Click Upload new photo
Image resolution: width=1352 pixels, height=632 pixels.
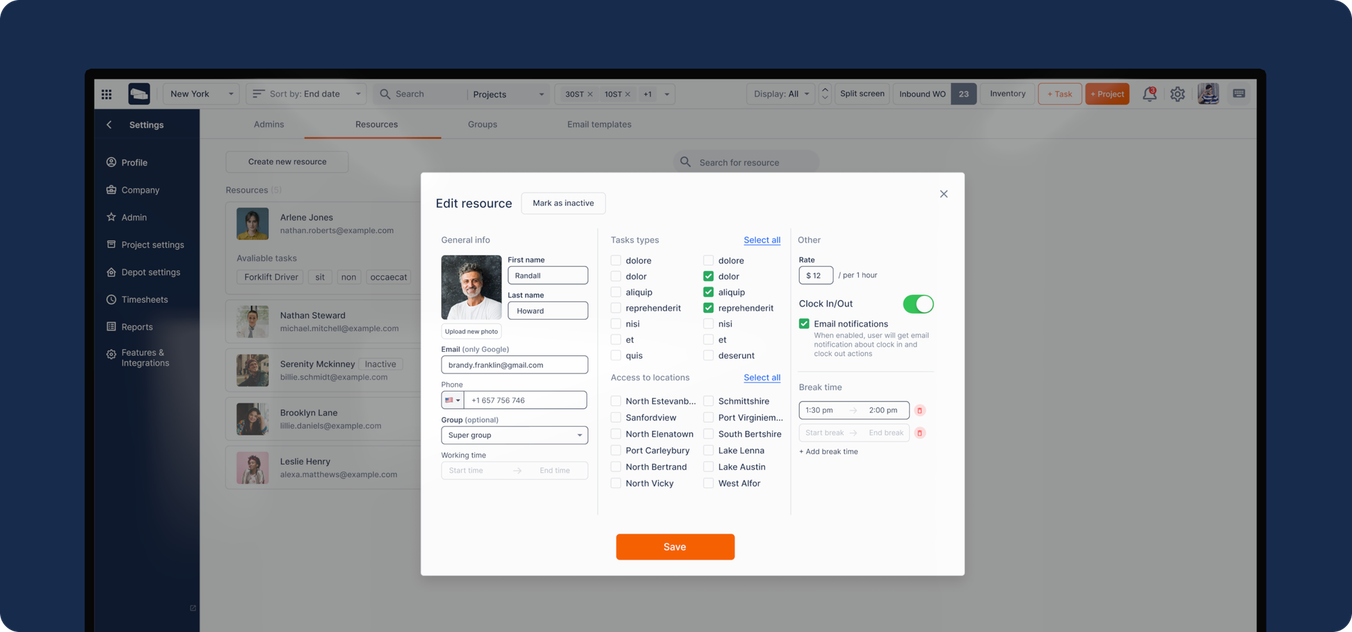point(471,331)
